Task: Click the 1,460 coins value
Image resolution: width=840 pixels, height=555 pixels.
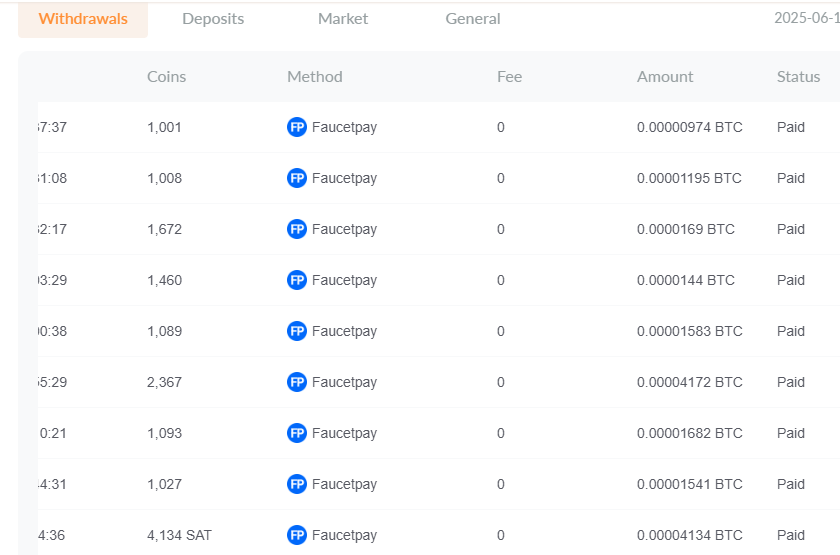Action: click(164, 280)
